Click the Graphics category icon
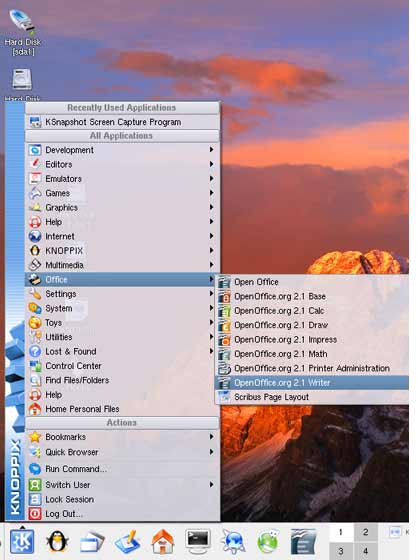The height and width of the screenshot is (560, 420). (x=35, y=208)
